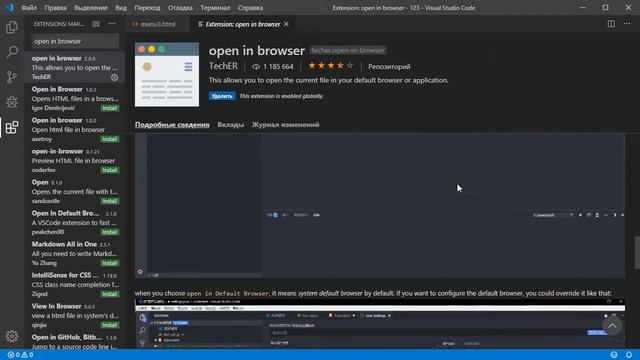Install Open in browser 1.0.0 extension
This screenshot has width=640, height=360.
pyautogui.click(x=110, y=139)
